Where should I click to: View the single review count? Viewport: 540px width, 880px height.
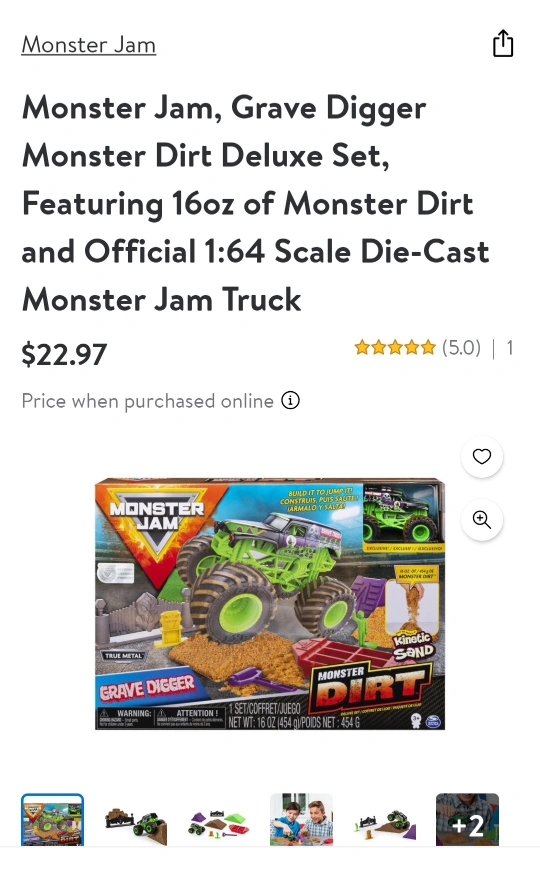coord(510,348)
